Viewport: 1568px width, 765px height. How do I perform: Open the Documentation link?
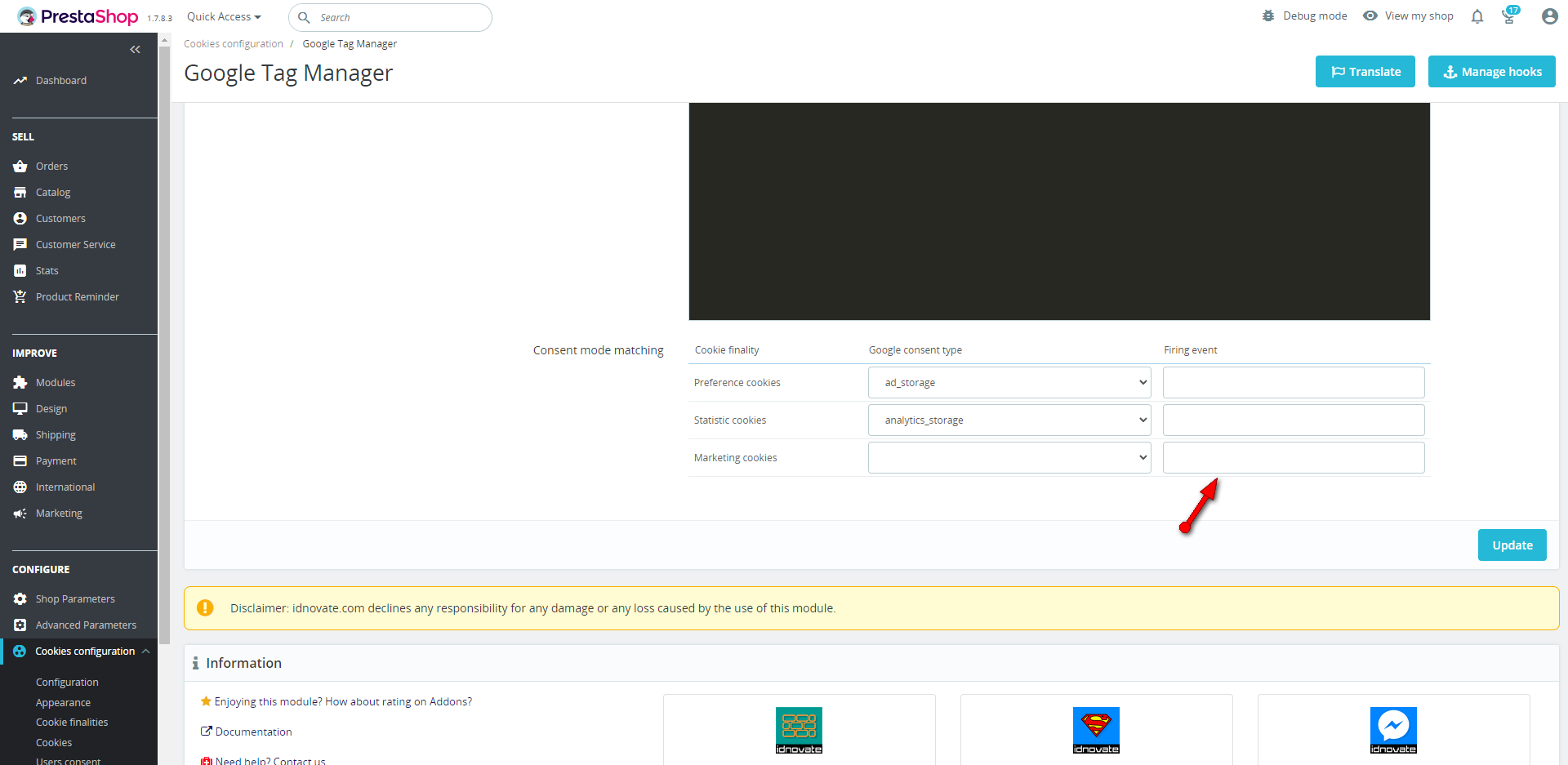(x=253, y=732)
